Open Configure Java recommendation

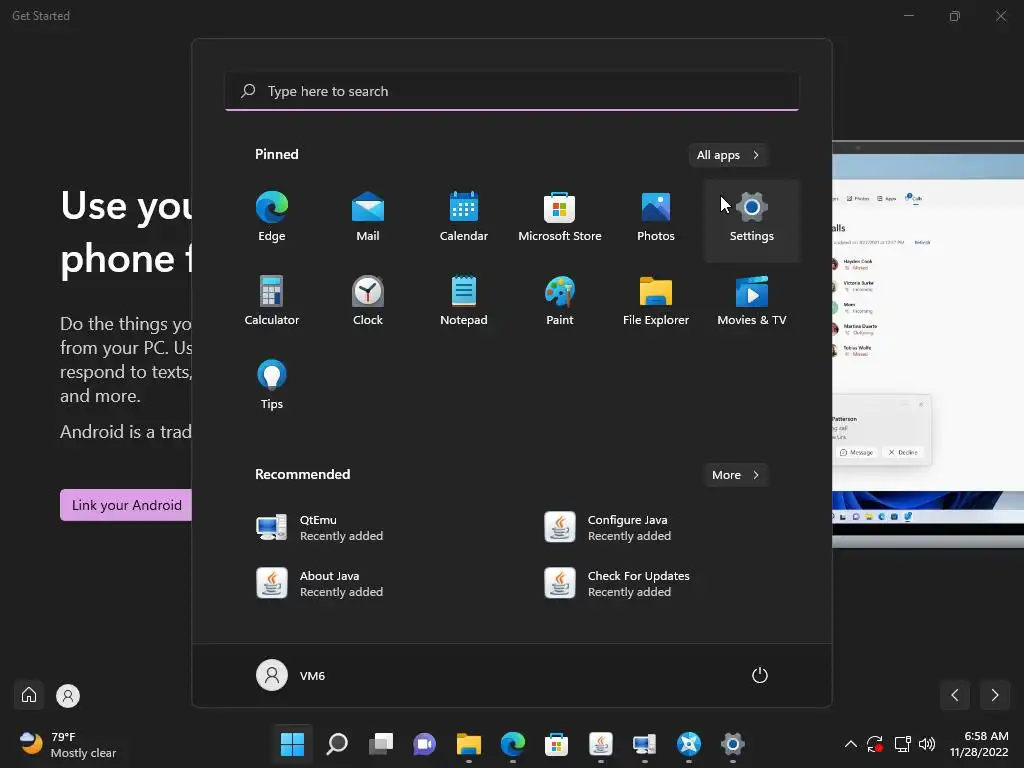tap(656, 528)
